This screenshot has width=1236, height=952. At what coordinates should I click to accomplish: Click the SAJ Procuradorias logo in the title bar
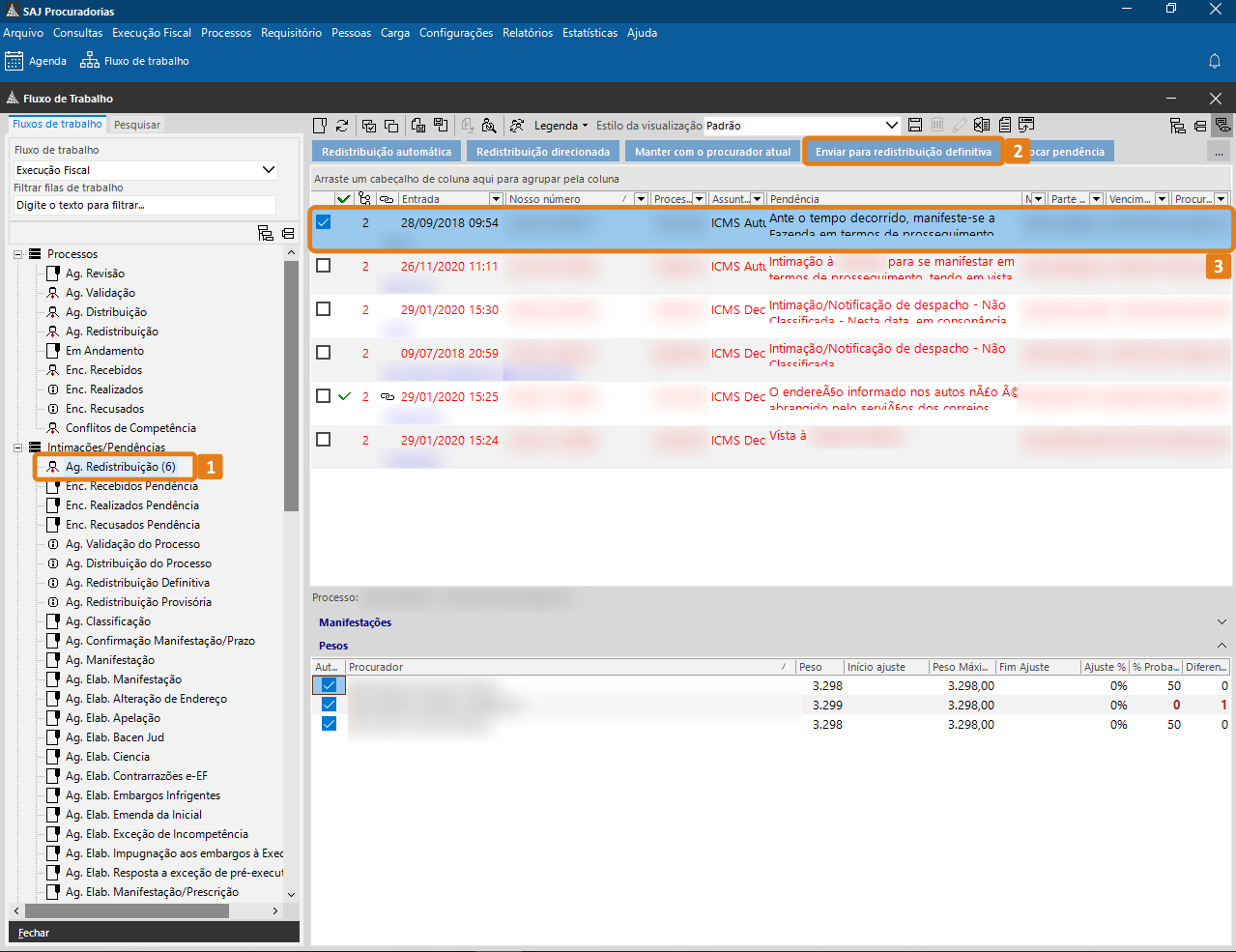[x=12, y=11]
